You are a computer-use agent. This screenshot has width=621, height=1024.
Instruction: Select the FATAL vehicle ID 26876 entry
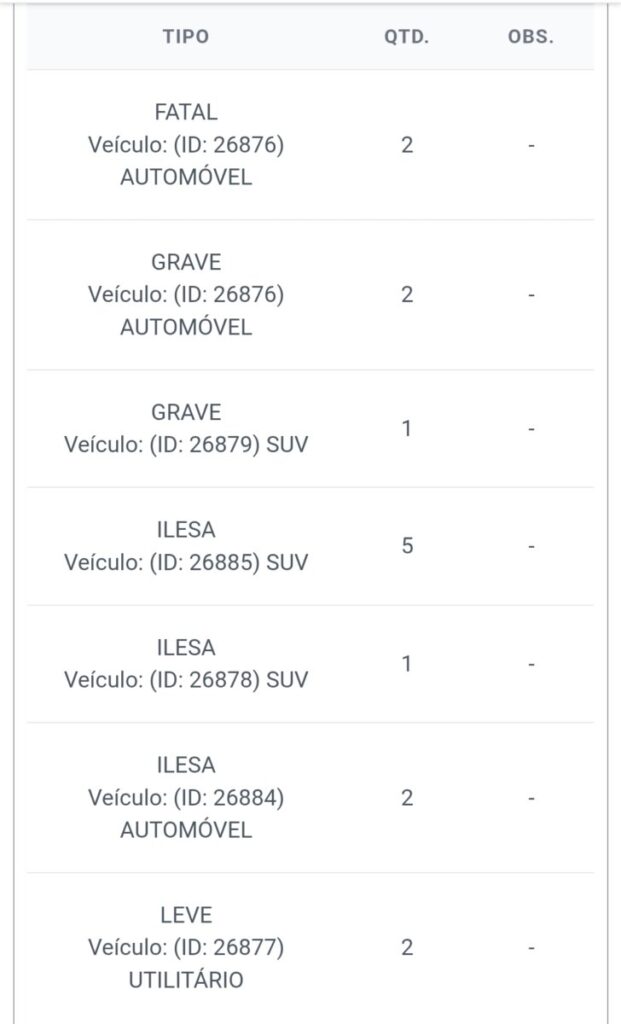[186, 145]
